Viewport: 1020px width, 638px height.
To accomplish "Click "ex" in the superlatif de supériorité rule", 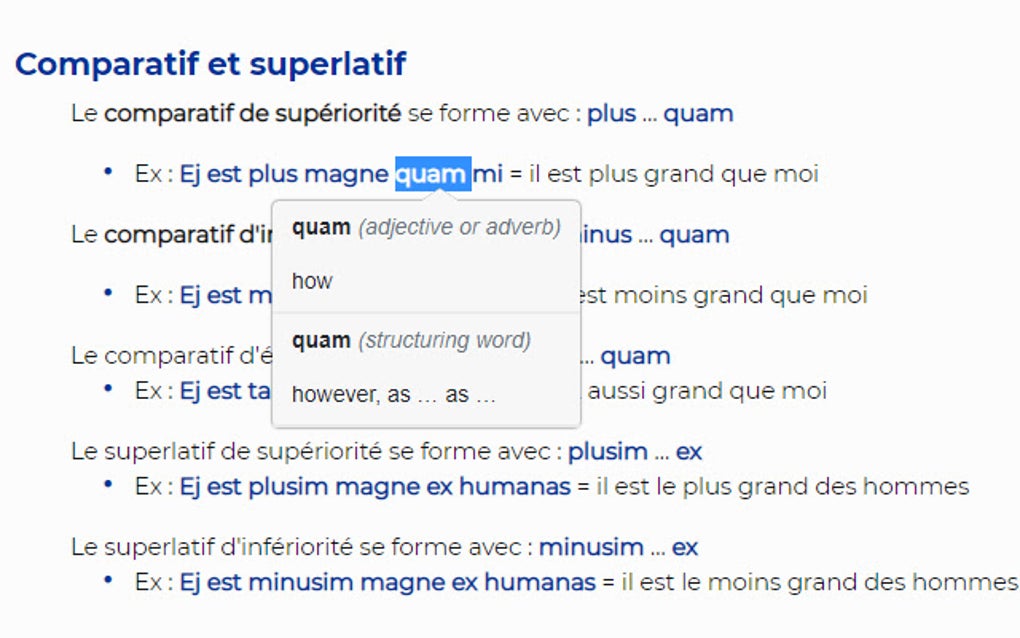I will pos(689,452).
